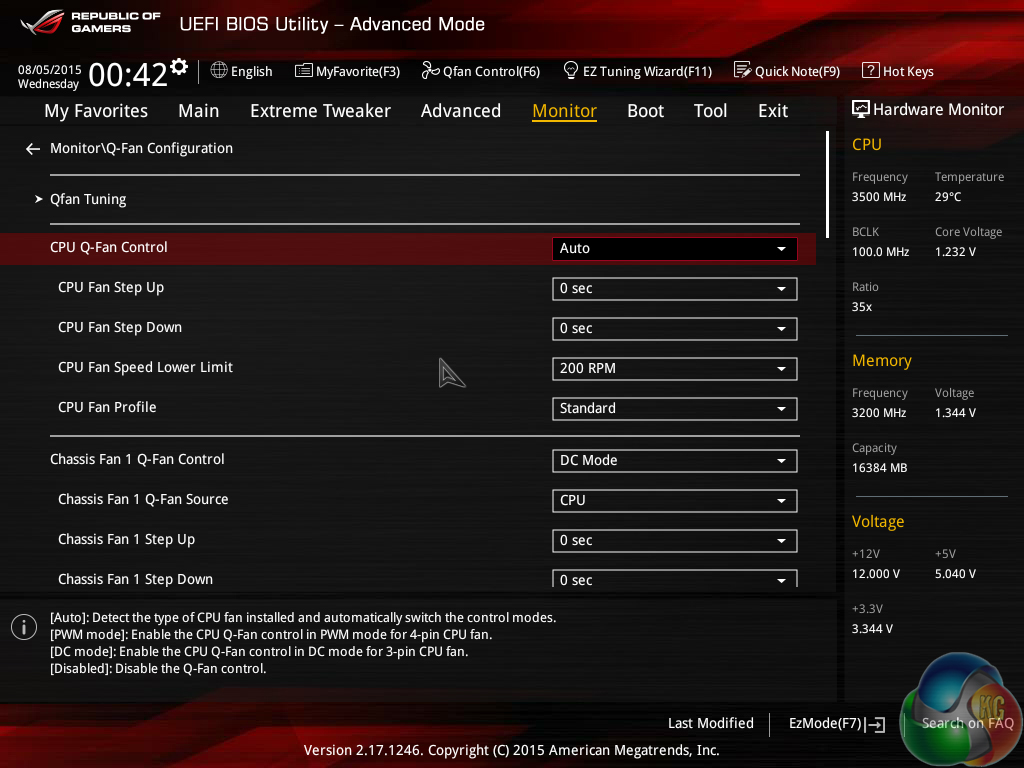The width and height of the screenshot is (1024, 768).
Task: Click the 00:42 clock display
Action: tap(128, 74)
